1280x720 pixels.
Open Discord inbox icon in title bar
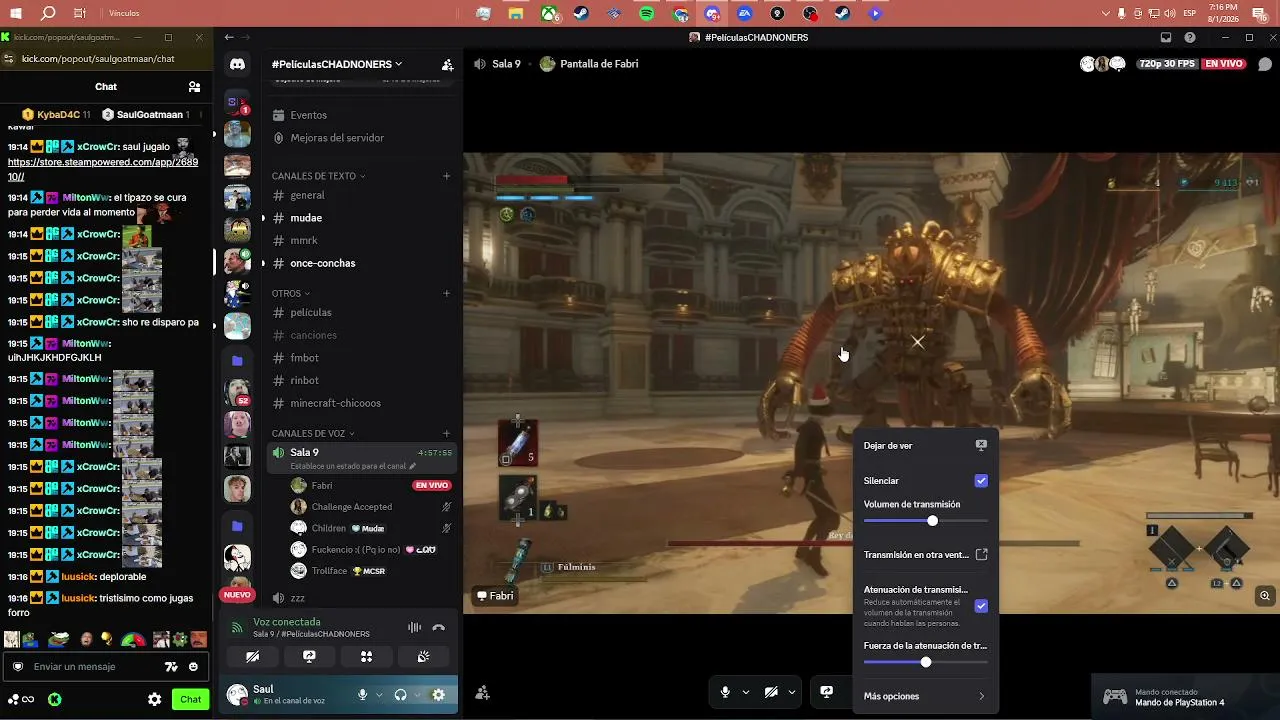1166,38
